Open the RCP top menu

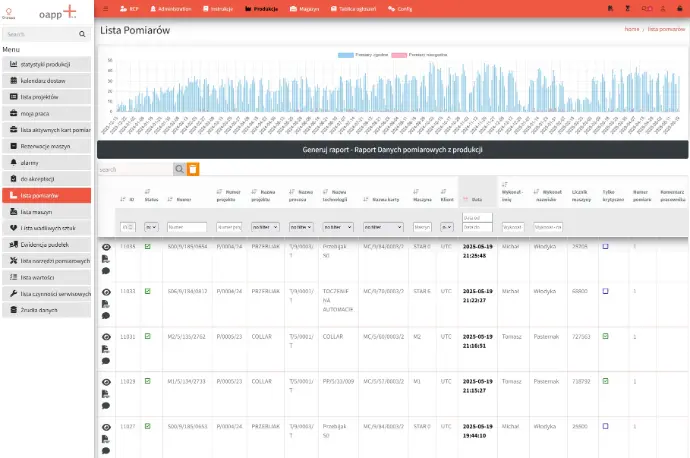[x=129, y=9]
